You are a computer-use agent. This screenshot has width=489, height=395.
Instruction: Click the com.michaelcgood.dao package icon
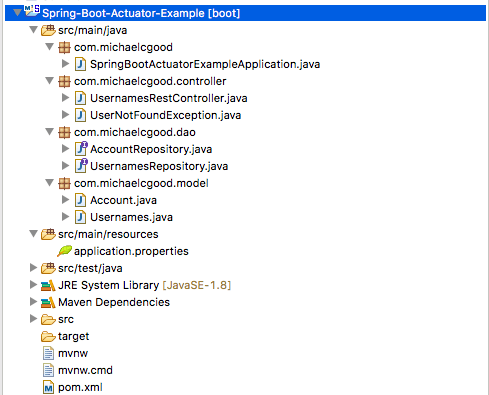click(64, 132)
